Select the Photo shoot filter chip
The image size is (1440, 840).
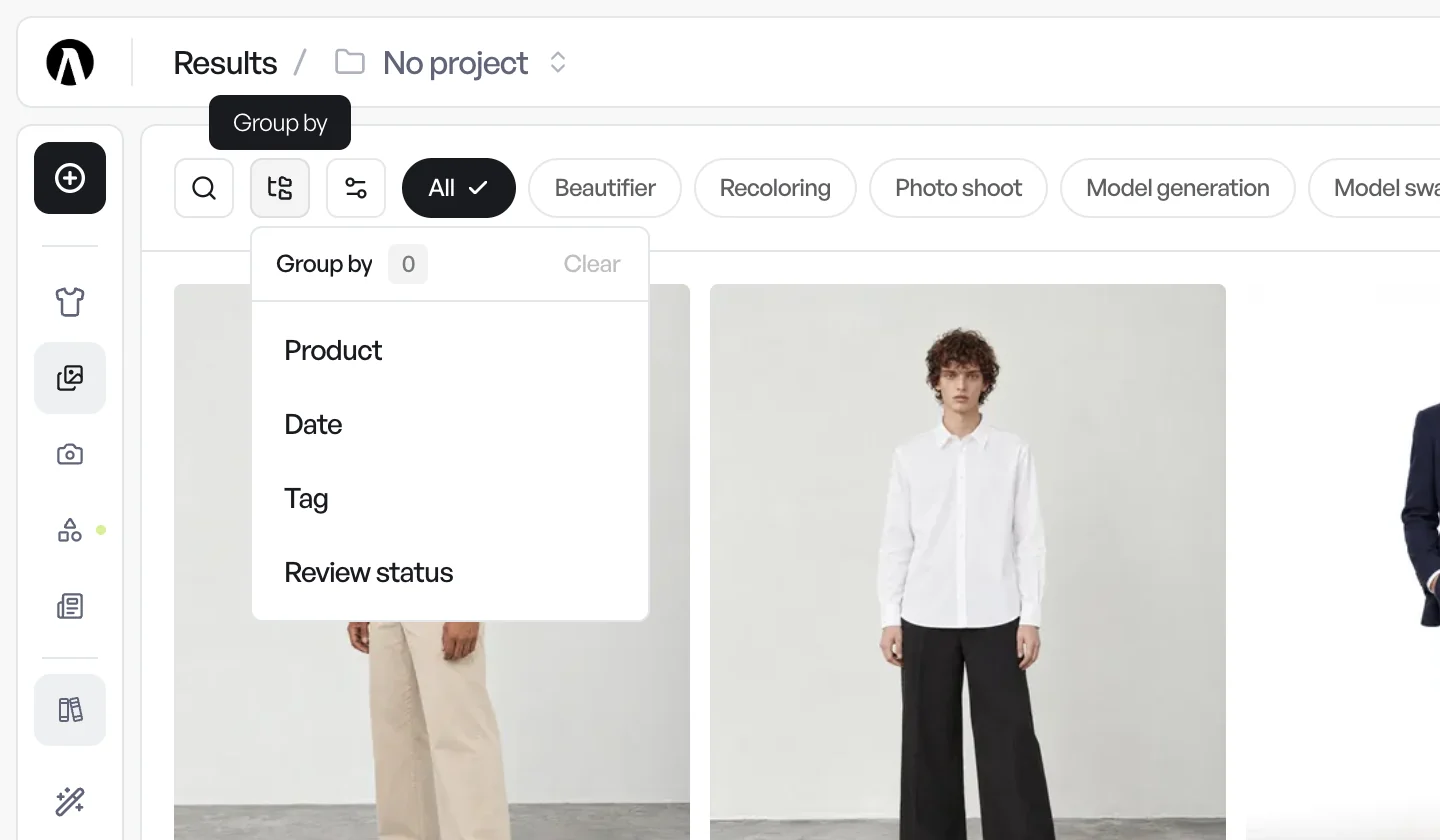[x=958, y=188]
